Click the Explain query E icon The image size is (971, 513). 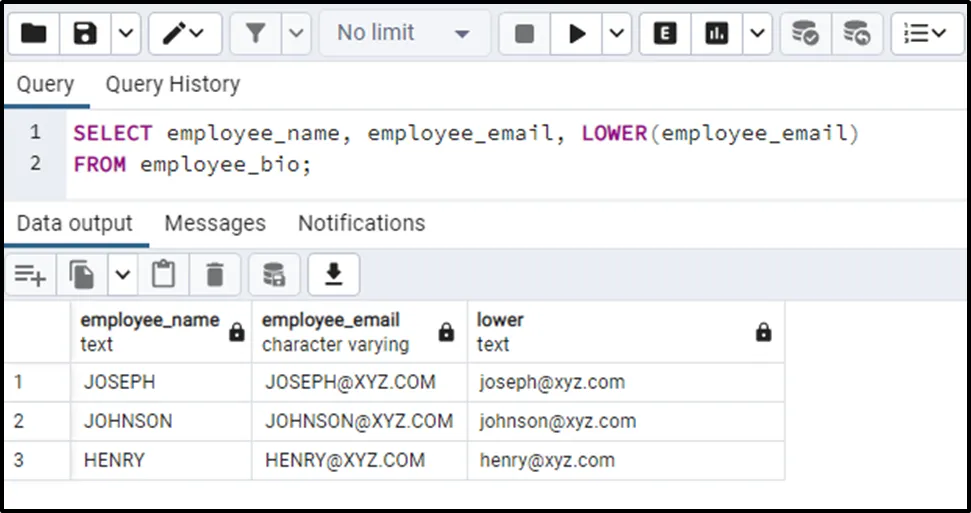[665, 34]
